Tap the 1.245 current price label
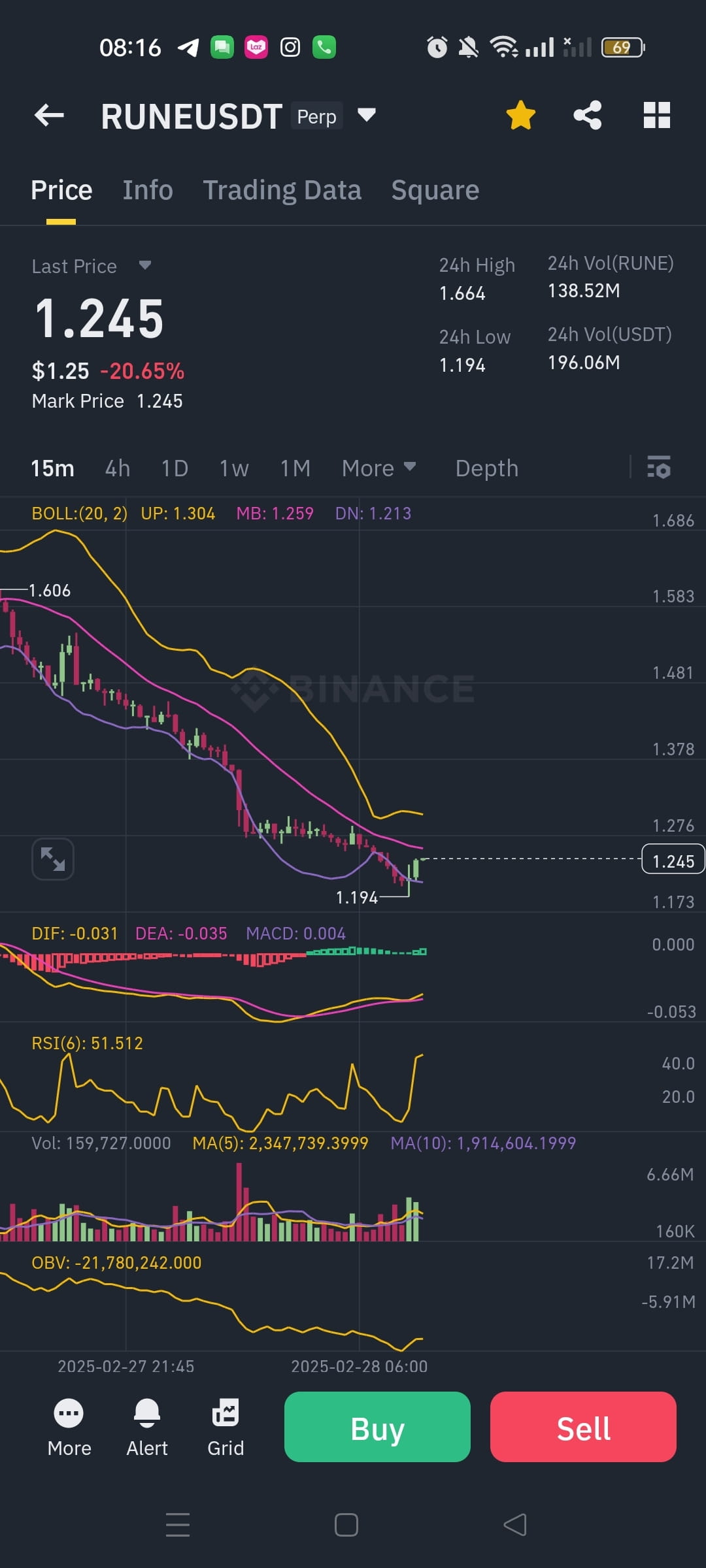Image resolution: width=706 pixels, height=1568 pixels. tap(673, 859)
